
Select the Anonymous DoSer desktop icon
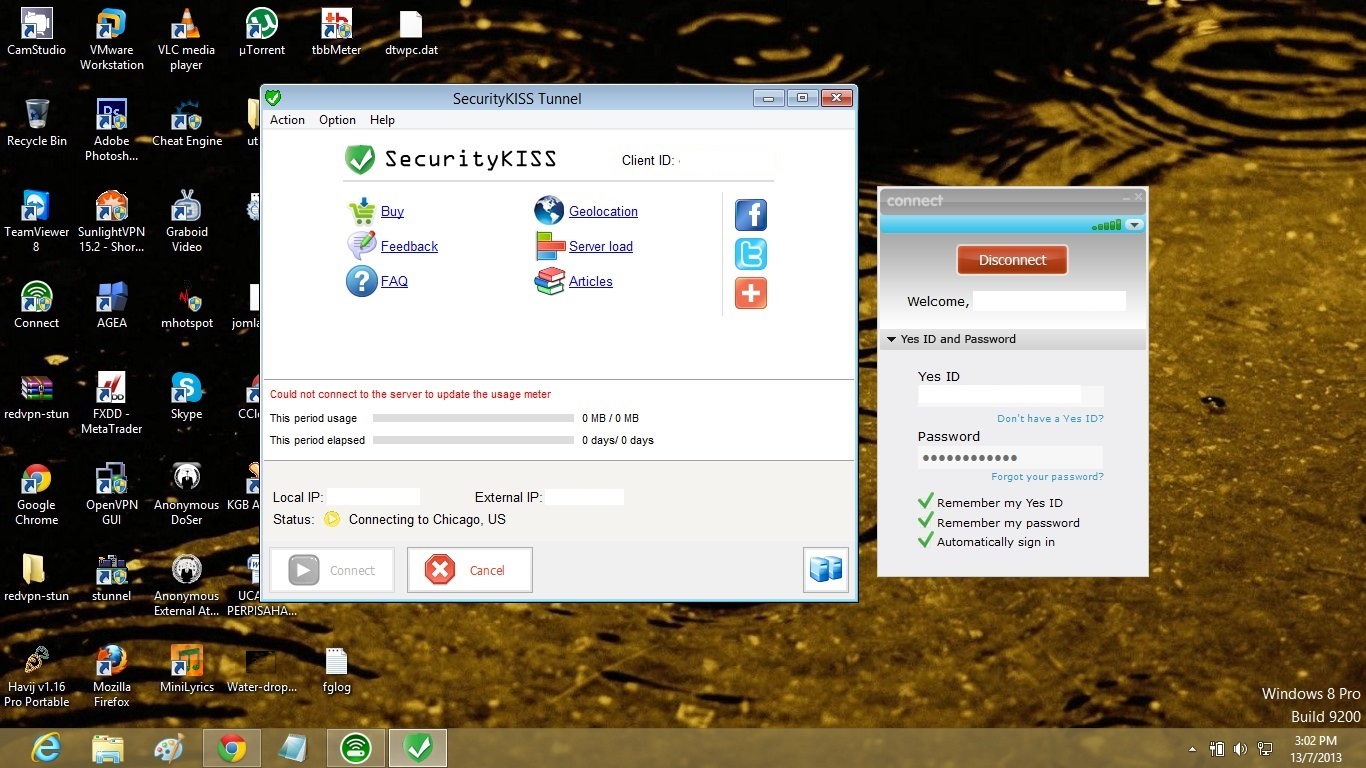pyautogui.click(x=186, y=494)
